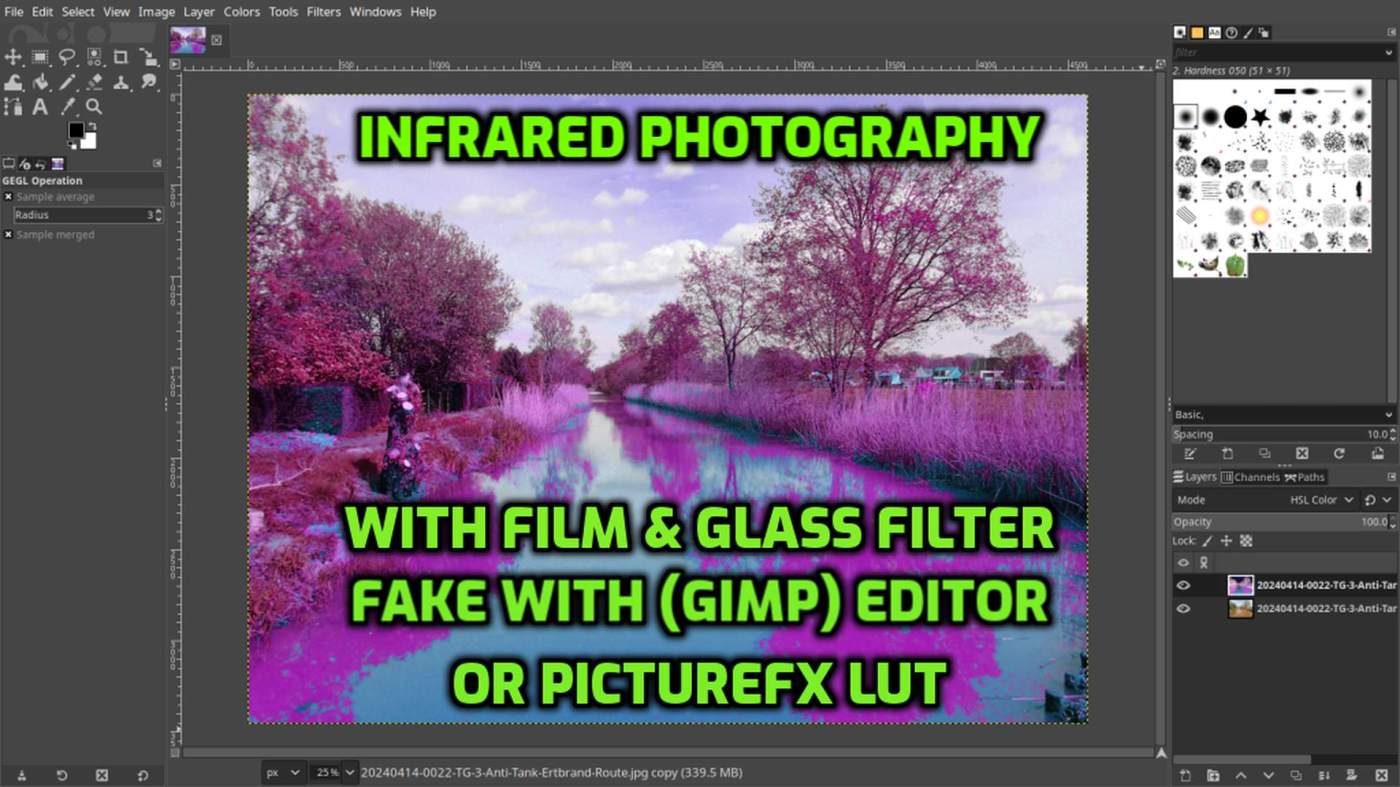Adjust the Radius spinner arrows
The image size is (1400, 787).
(x=159, y=215)
